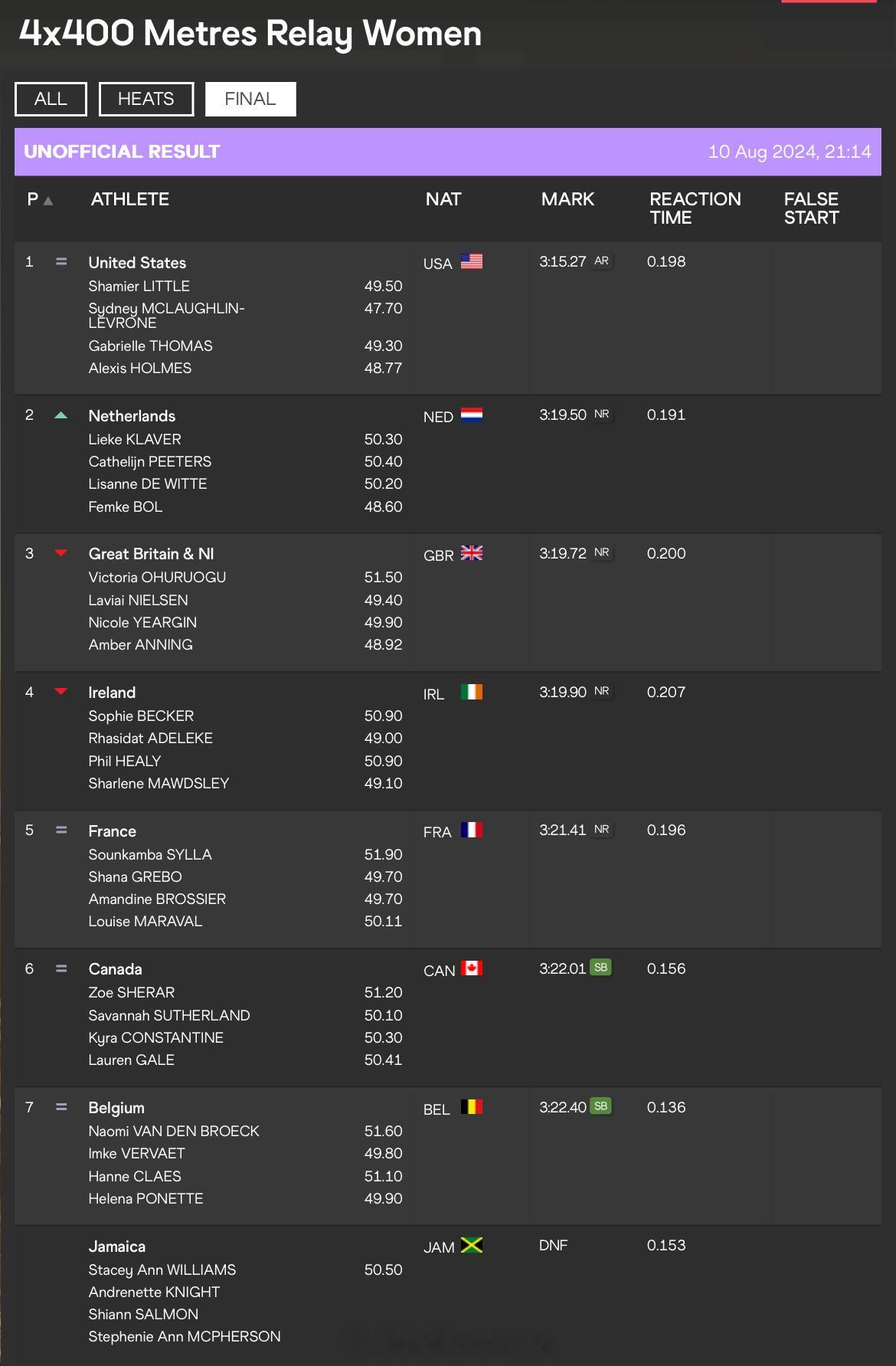Click the Ireland flag icon
Screen dimensions: 896x1366
[x=472, y=692]
